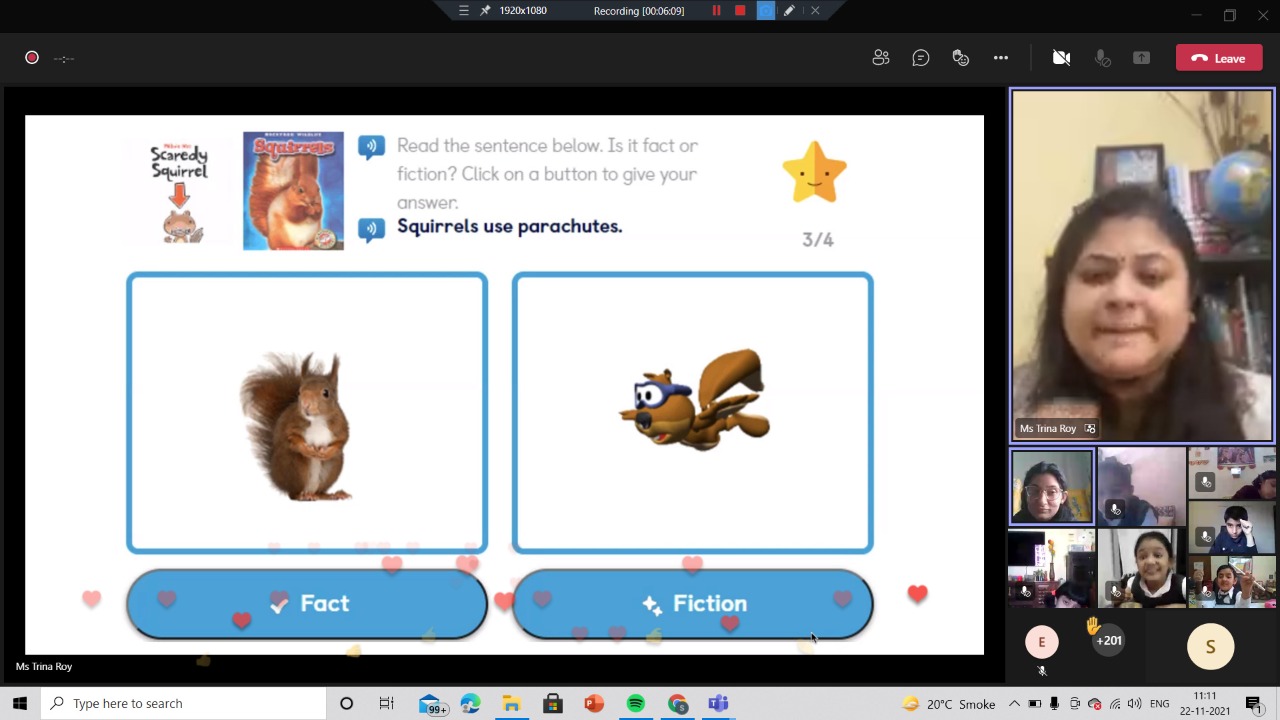The height and width of the screenshot is (720, 1280).
Task: Open PowerPoint from the taskbar
Action: tap(594, 704)
